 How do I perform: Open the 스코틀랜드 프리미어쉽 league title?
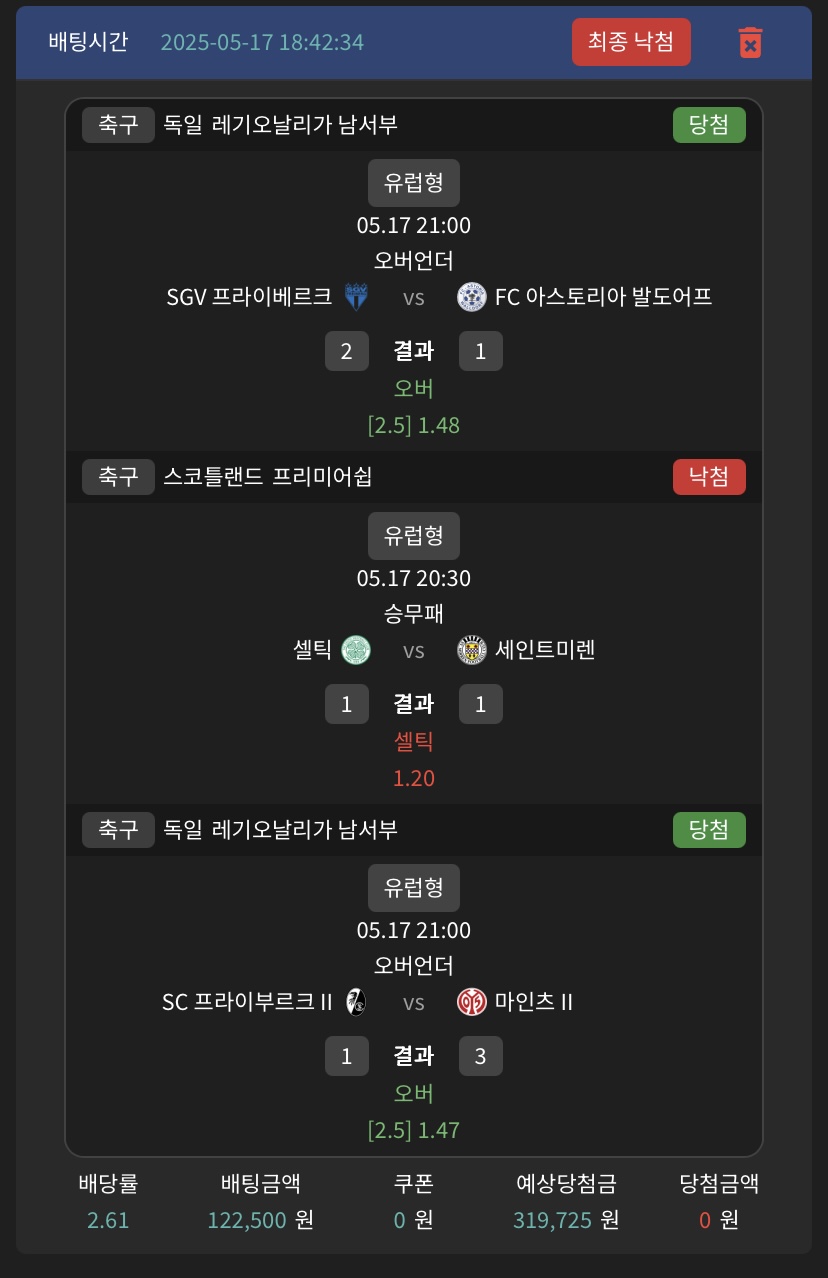point(268,477)
